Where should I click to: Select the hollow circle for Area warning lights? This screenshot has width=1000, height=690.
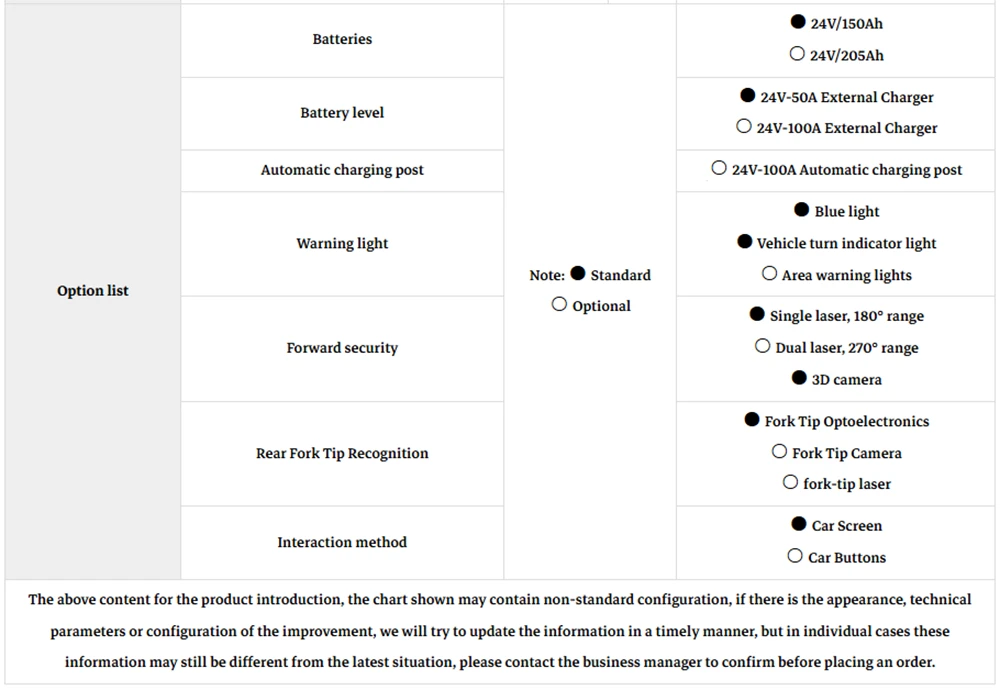(770, 273)
